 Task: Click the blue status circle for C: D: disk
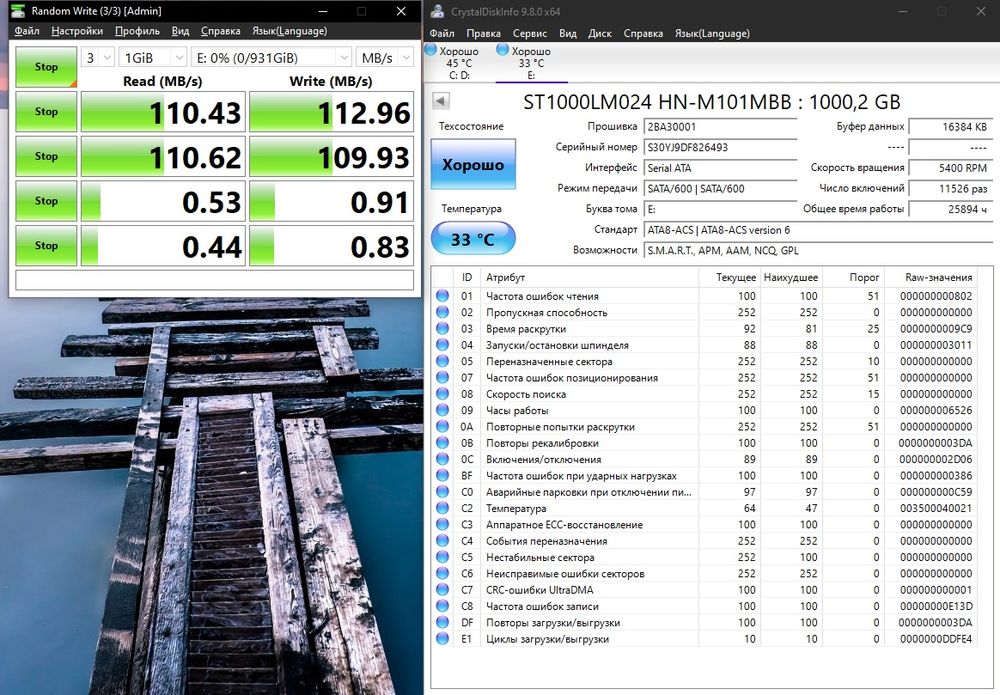tap(431, 50)
